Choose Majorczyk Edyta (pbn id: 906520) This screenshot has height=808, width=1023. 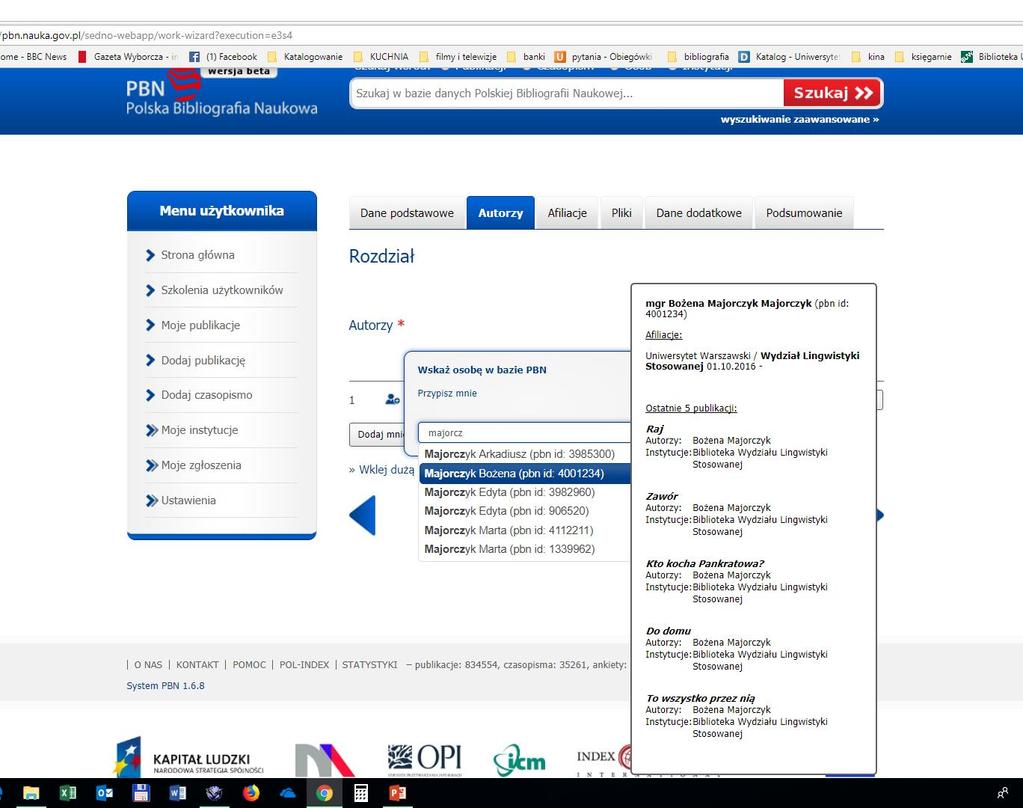525,511
